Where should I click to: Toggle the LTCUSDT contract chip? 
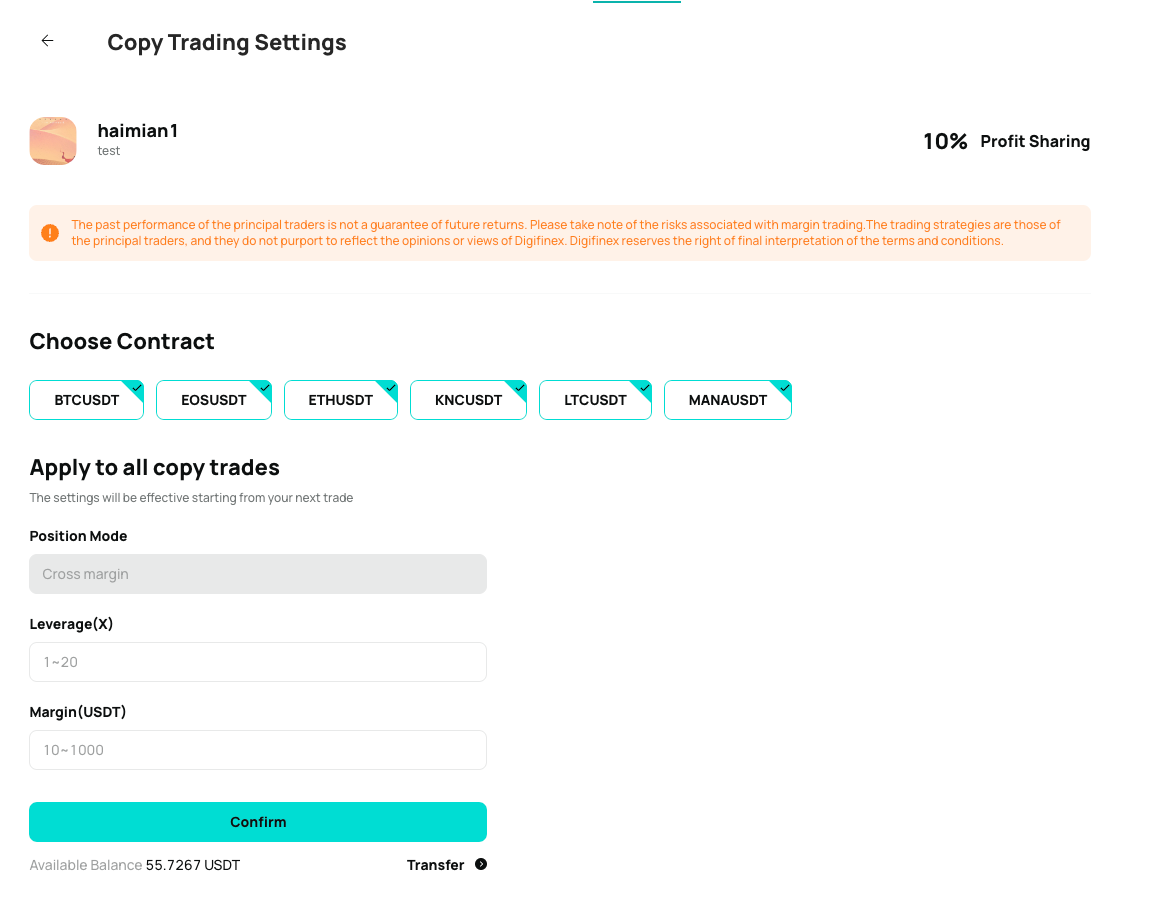[595, 400]
